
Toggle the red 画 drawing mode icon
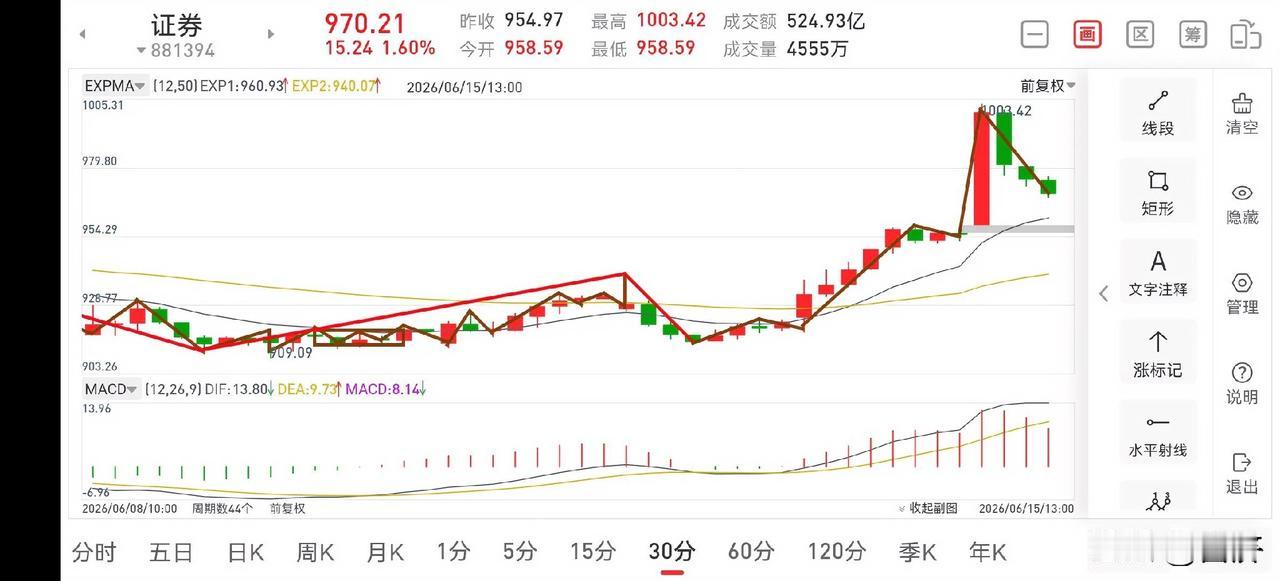coord(1087,34)
